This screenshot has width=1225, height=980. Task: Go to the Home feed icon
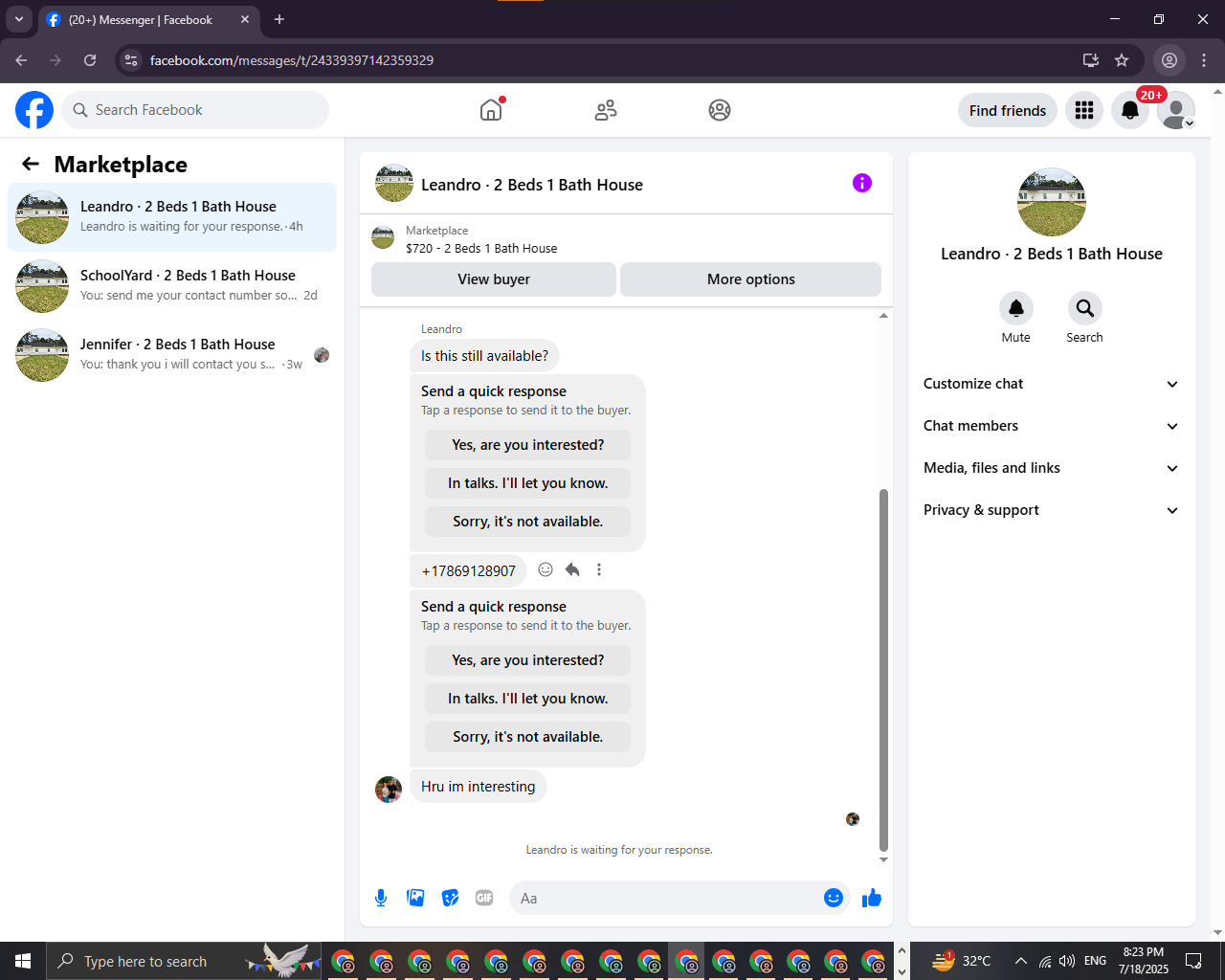coord(491,110)
